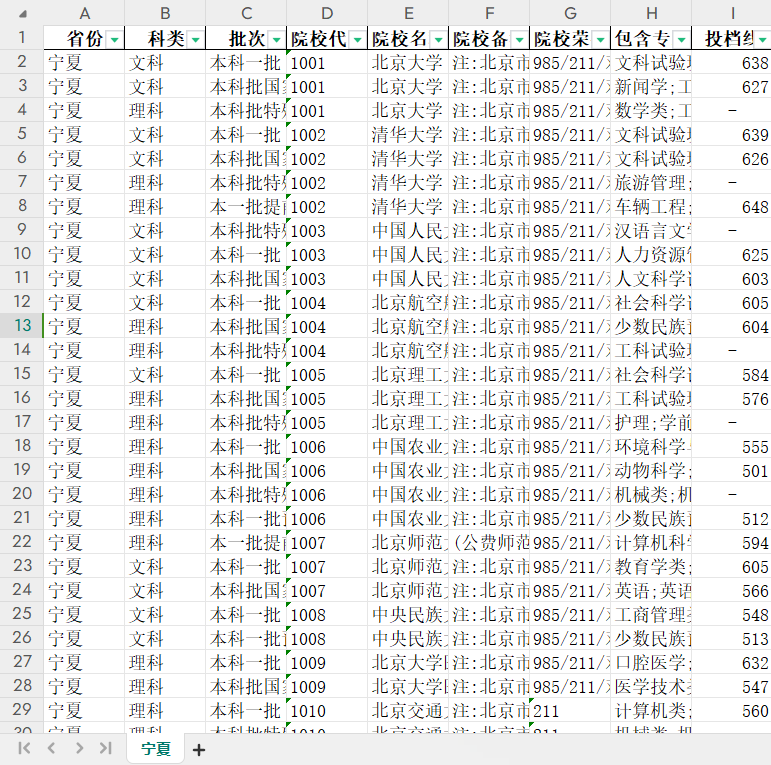Open filter dropdown for 批次 column
Viewport: 771px width, 765px height.
pyautogui.click(x=277, y=39)
